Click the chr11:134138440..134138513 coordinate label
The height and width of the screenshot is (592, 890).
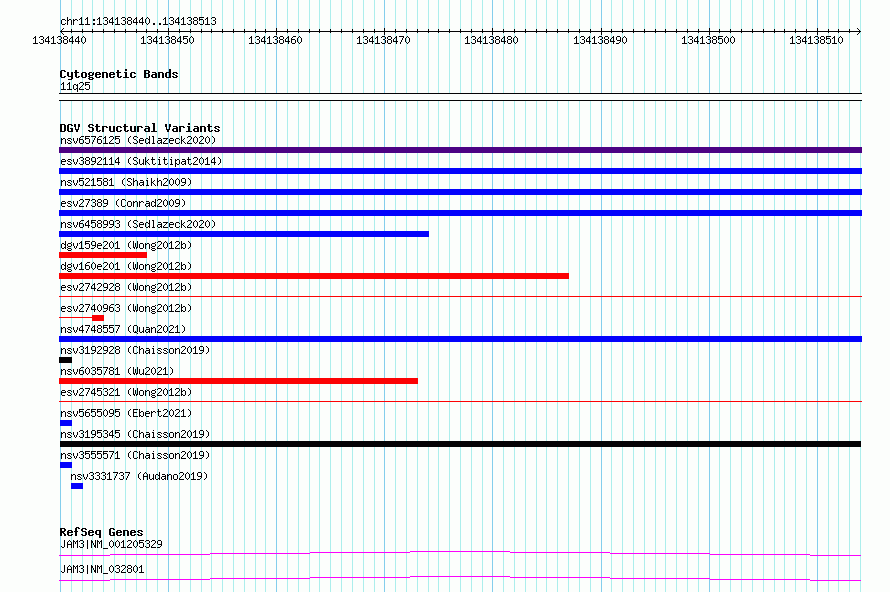pos(138,21)
